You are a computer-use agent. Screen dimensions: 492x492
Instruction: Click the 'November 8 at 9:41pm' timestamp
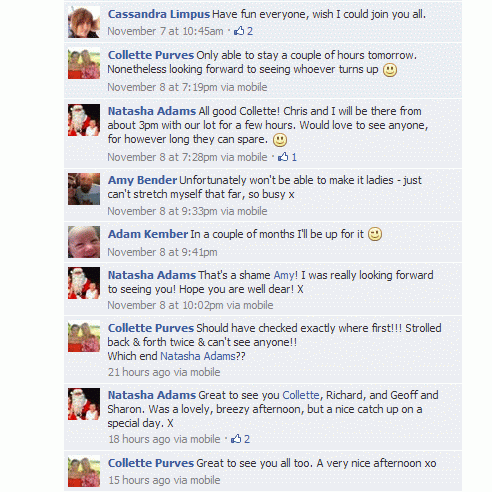point(162,252)
